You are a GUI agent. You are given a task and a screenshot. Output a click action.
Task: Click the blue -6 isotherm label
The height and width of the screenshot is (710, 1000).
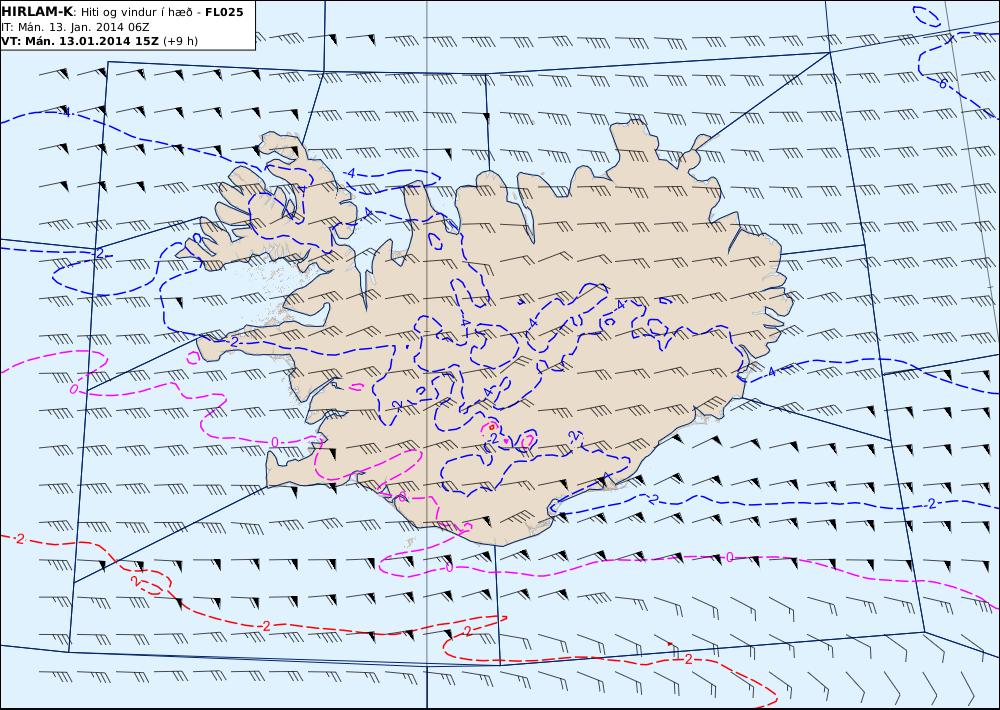(942, 84)
